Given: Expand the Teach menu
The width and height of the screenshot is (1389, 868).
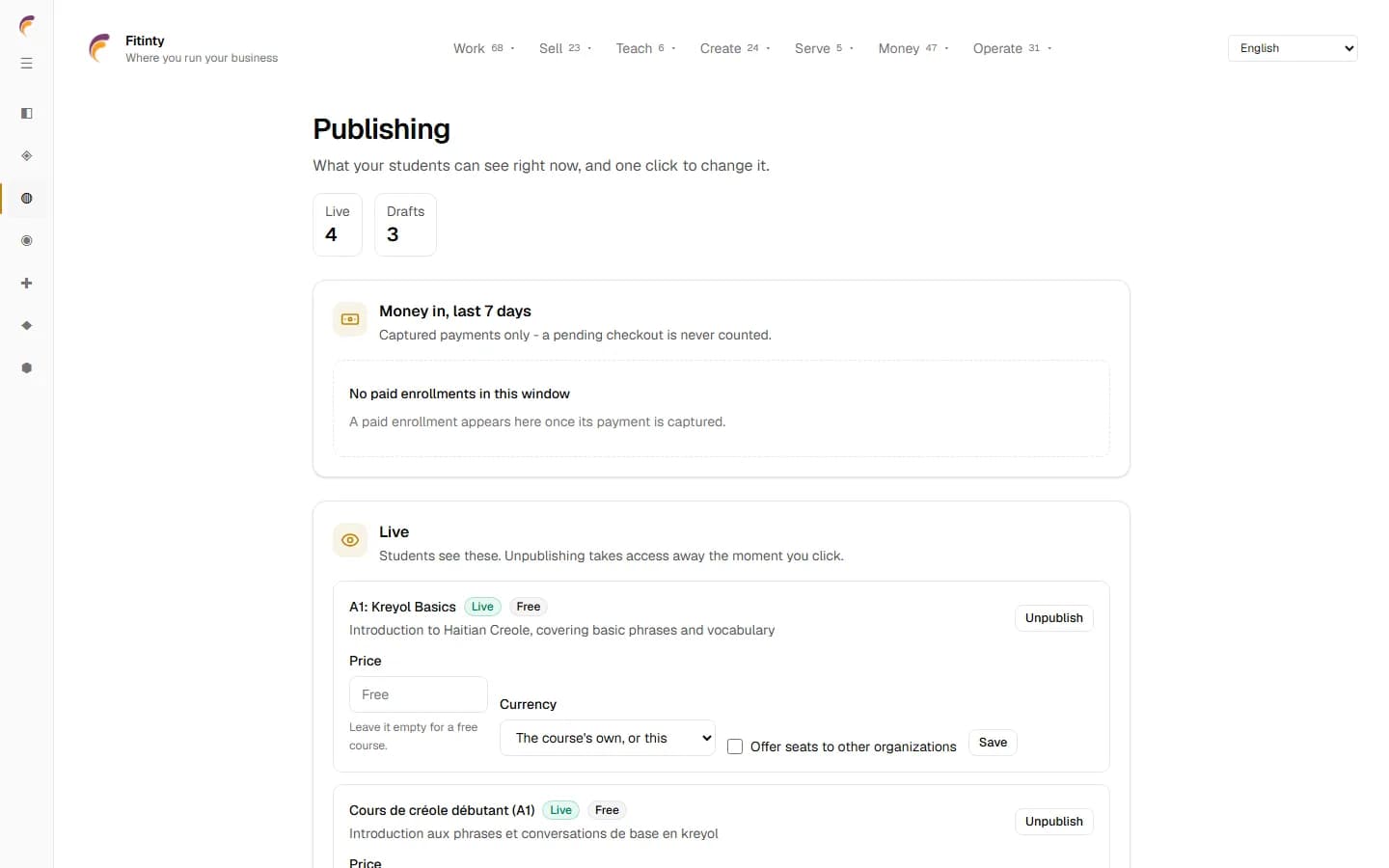Looking at the screenshot, I should pyautogui.click(x=645, y=48).
